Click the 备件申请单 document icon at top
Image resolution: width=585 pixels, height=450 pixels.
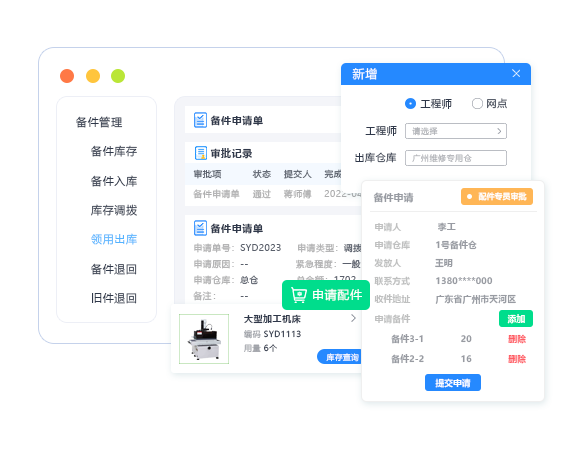200,120
